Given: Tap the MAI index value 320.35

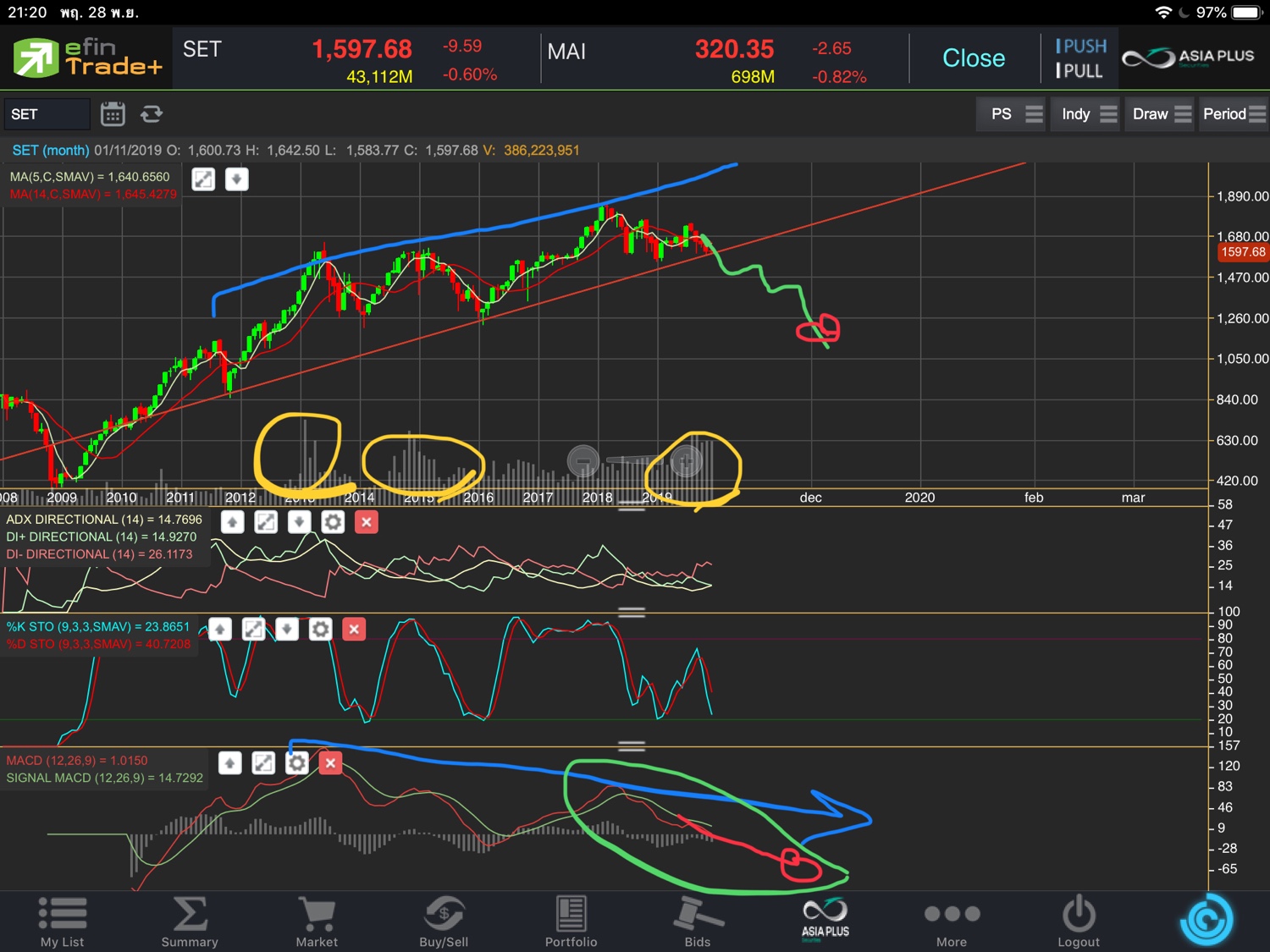Looking at the screenshot, I should (734, 49).
